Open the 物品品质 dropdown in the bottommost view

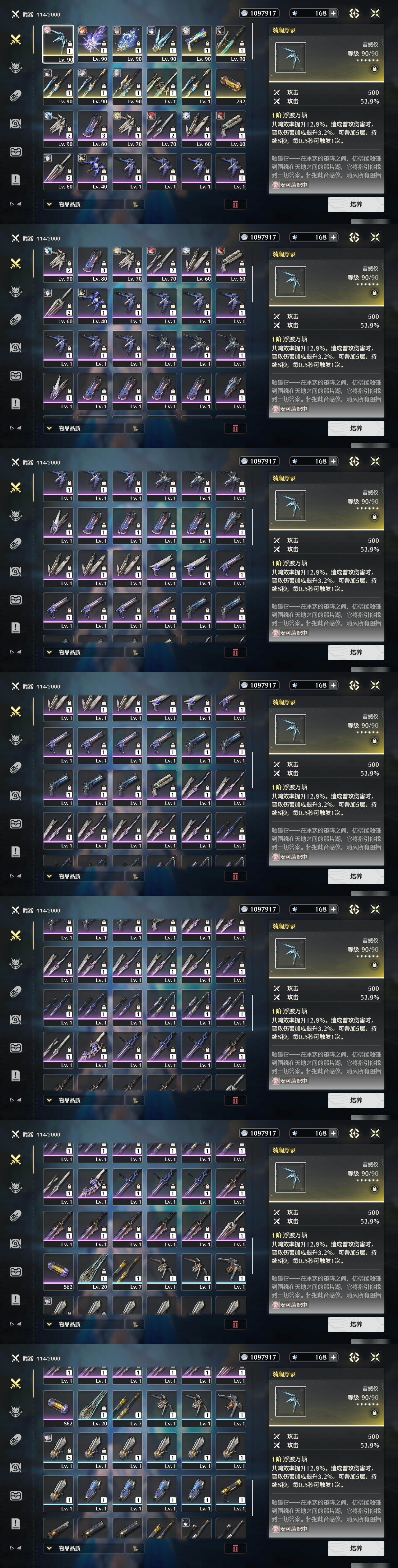point(83,1548)
